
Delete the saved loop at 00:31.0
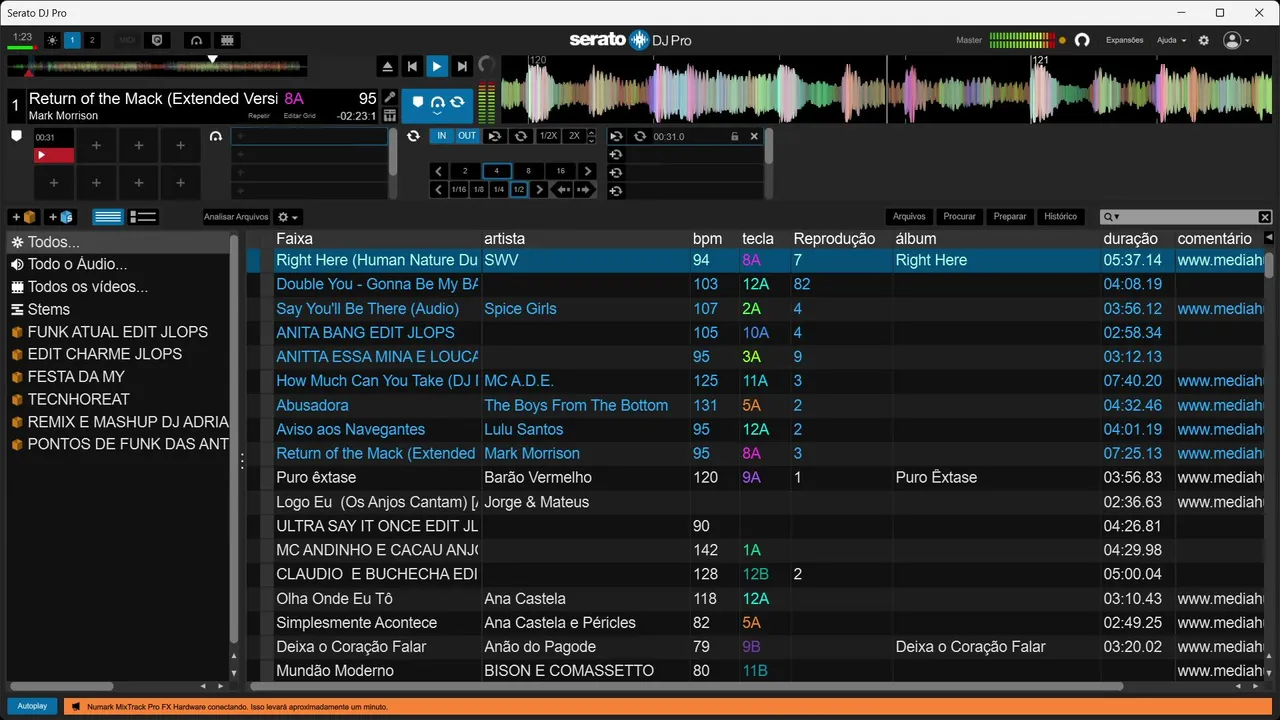pos(754,136)
